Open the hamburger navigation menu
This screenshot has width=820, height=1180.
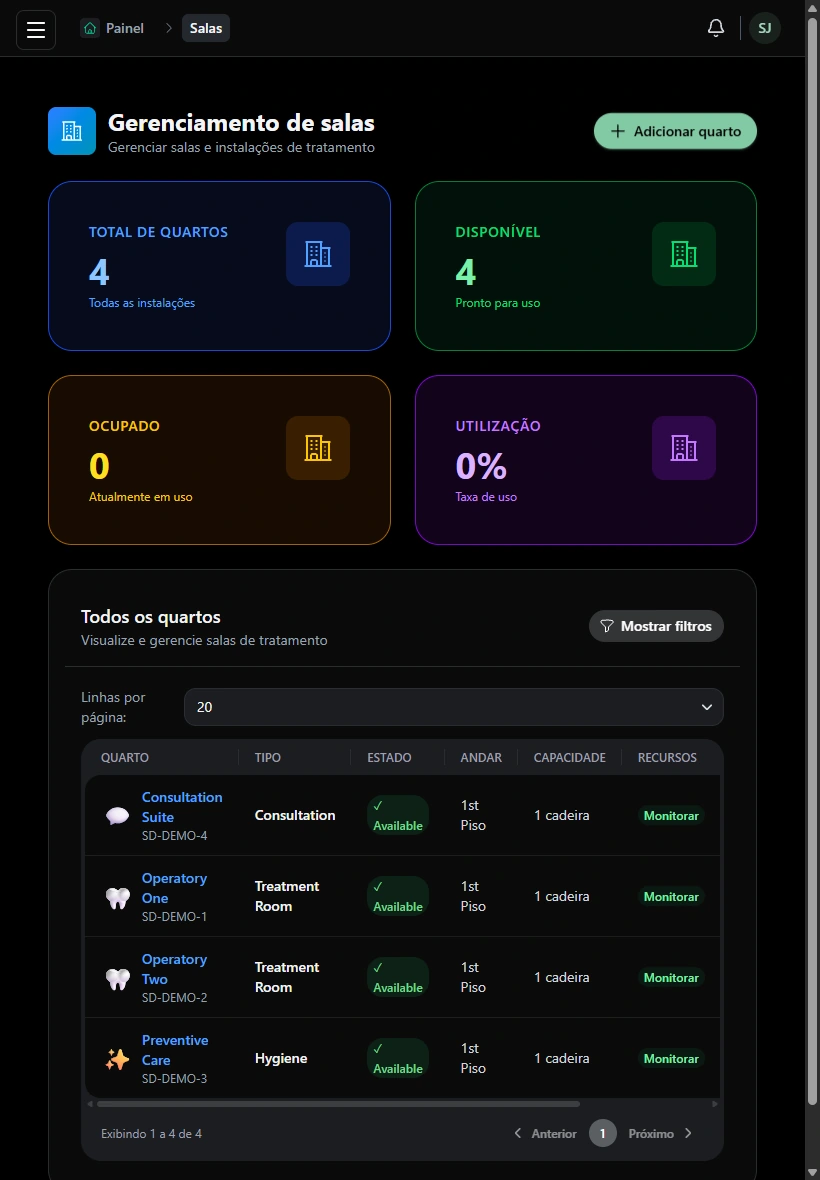[36, 29]
